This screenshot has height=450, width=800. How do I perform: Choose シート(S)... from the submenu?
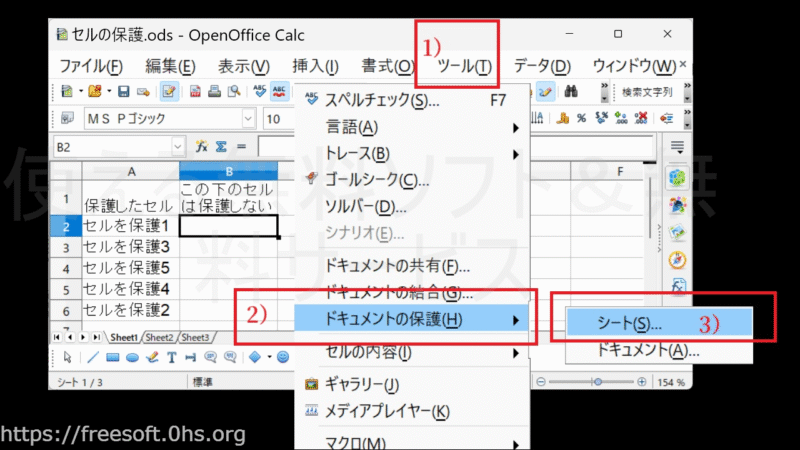point(630,324)
